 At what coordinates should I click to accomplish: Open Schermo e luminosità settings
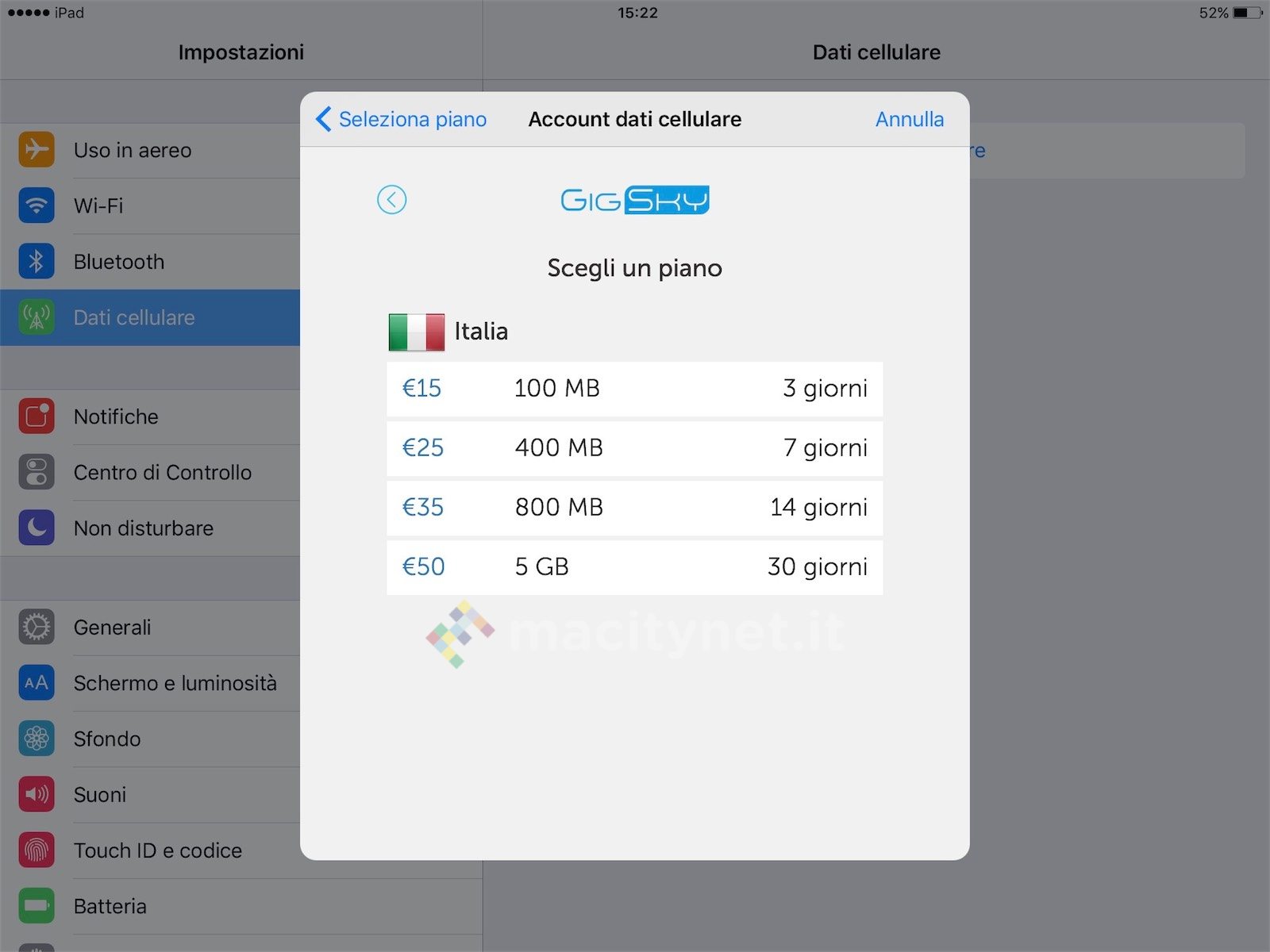coord(175,683)
